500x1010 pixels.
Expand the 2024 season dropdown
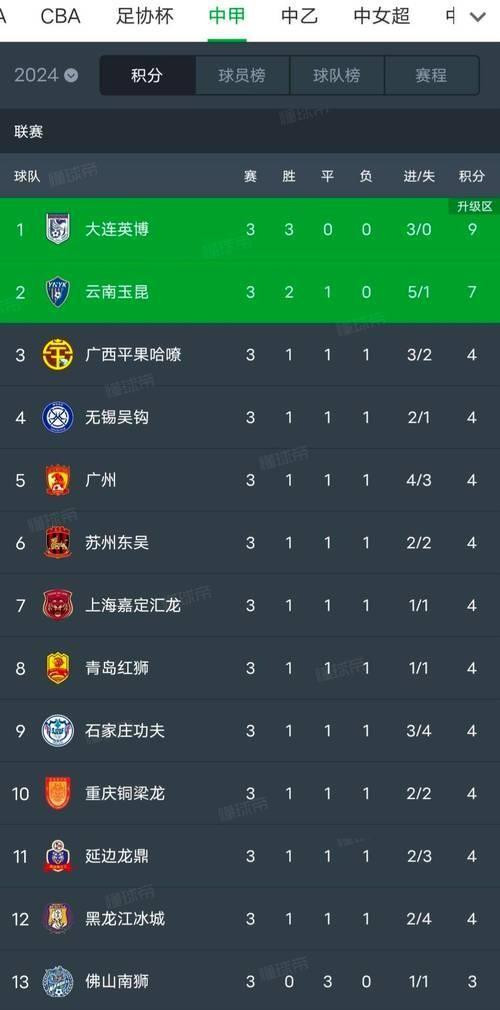[x=46, y=75]
